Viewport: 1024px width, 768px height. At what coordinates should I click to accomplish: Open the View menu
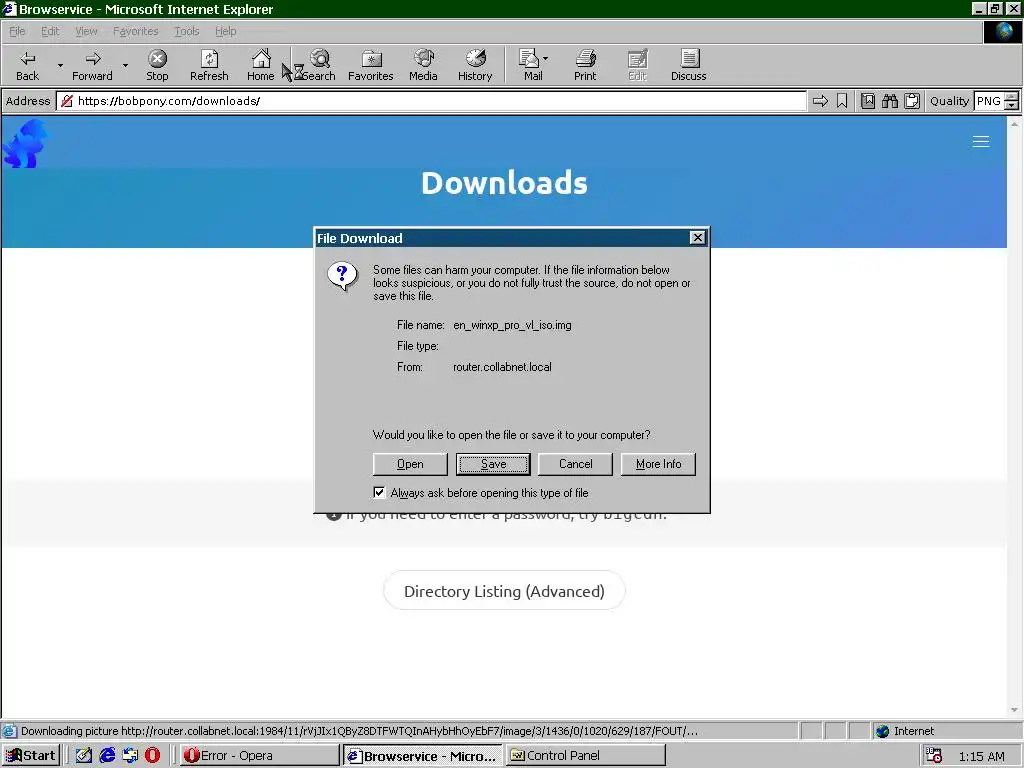click(x=86, y=31)
